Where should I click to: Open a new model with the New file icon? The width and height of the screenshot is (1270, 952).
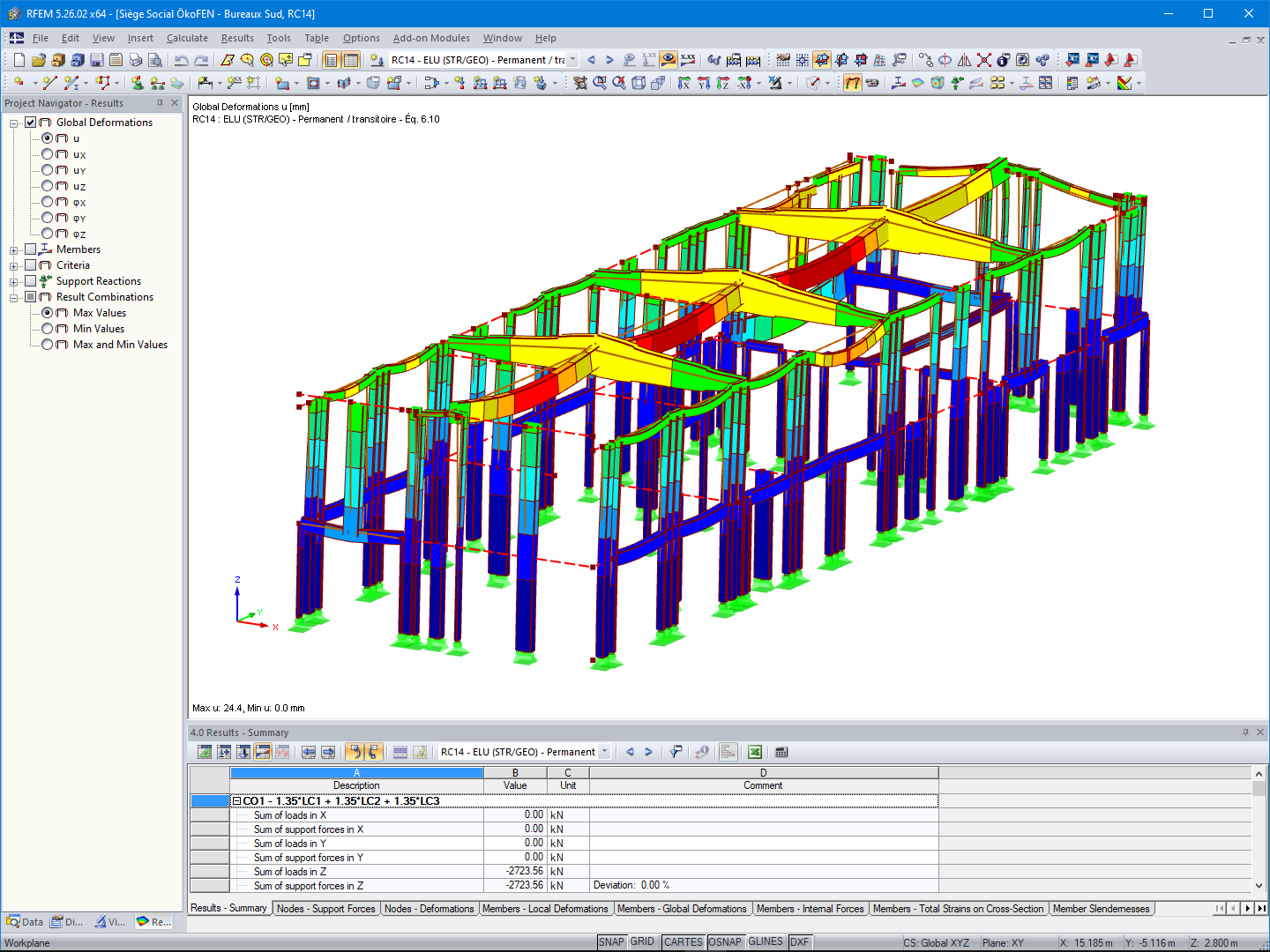18,60
